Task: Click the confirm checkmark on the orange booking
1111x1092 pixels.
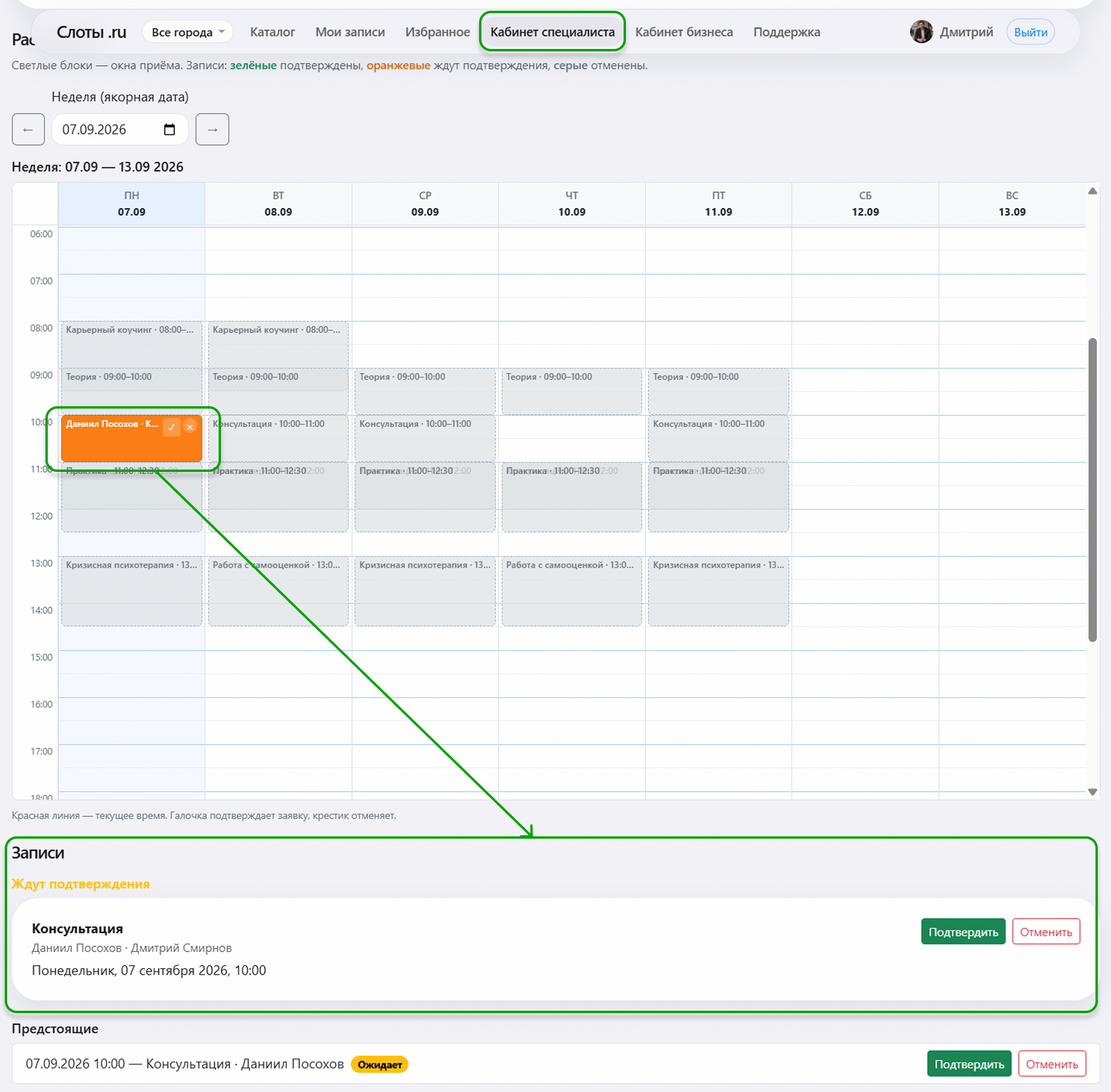Action: 171,427
